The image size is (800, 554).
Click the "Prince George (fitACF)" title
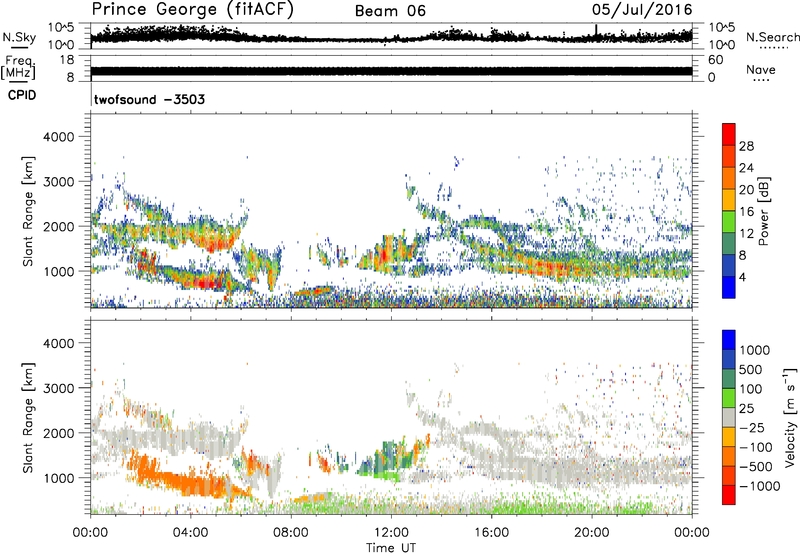192,10
